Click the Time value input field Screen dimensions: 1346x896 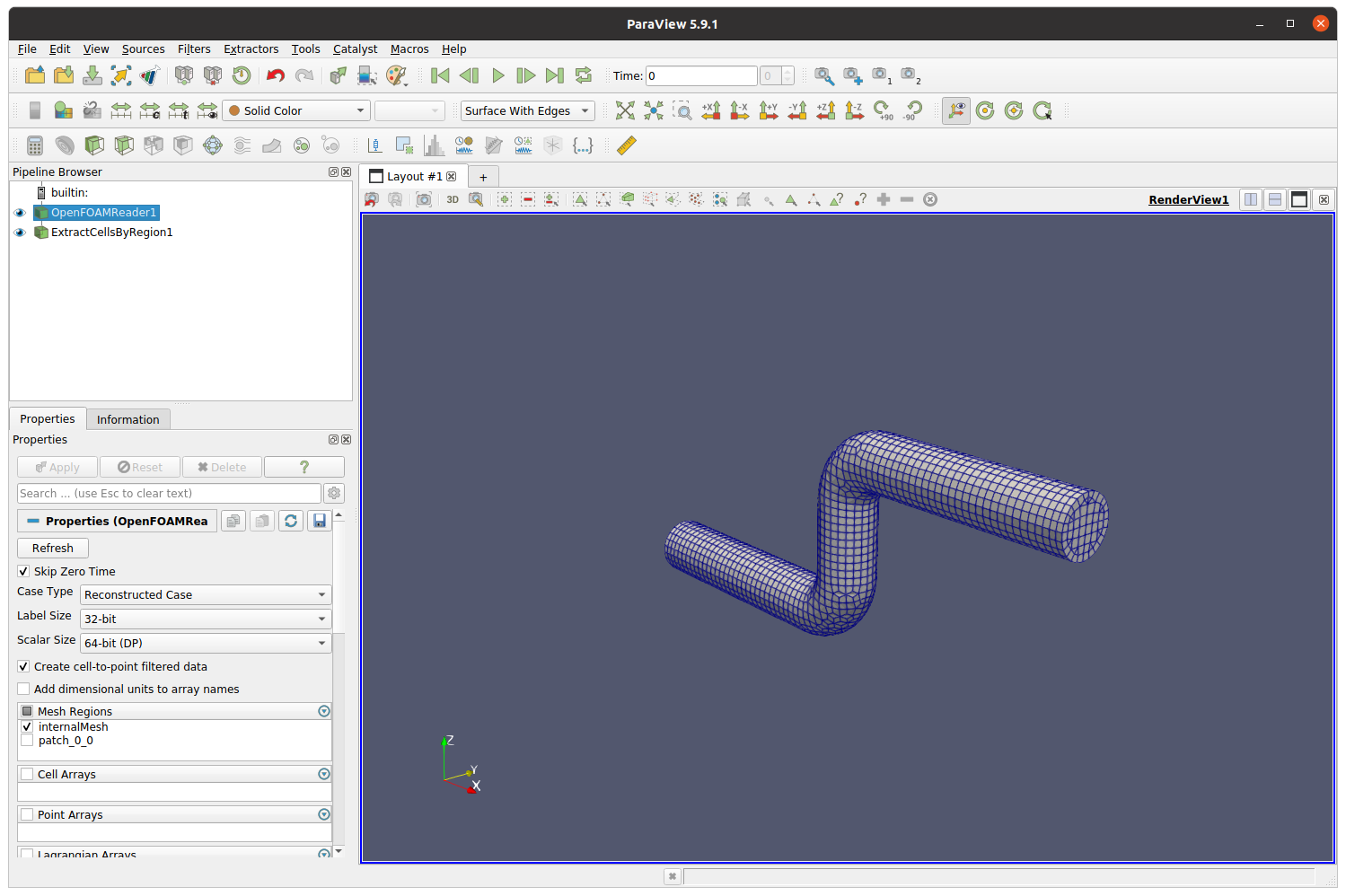[x=701, y=76]
